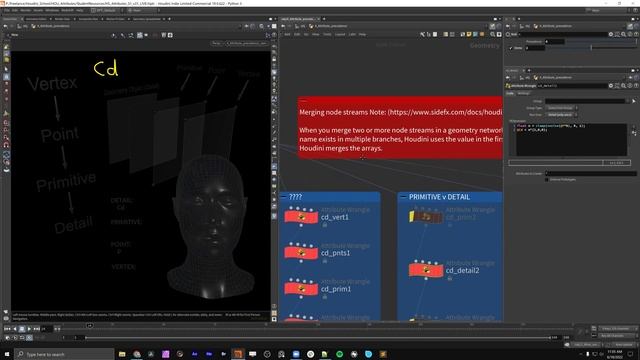Collapse the PRIMITIVE v DETAIL network box
The width and height of the screenshot is (640, 360).
404,197
